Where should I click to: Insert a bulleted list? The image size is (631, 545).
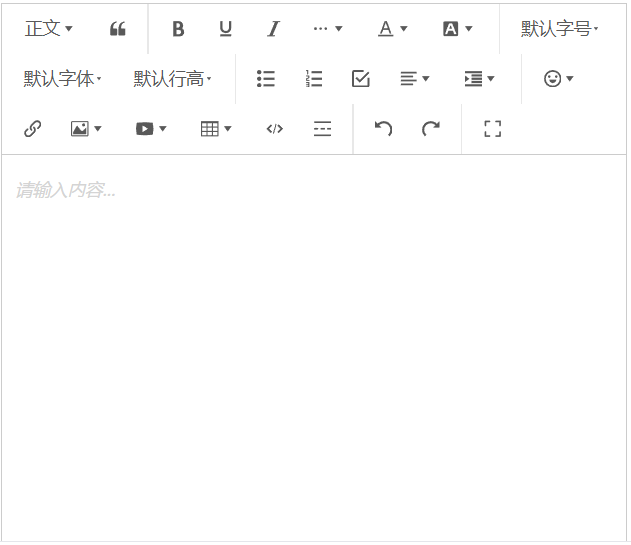point(266,79)
